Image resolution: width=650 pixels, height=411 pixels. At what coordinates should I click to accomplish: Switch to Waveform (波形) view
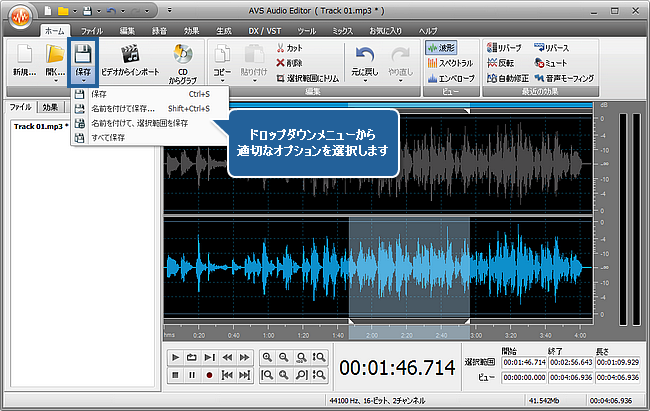pyautogui.click(x=441, y=48)
